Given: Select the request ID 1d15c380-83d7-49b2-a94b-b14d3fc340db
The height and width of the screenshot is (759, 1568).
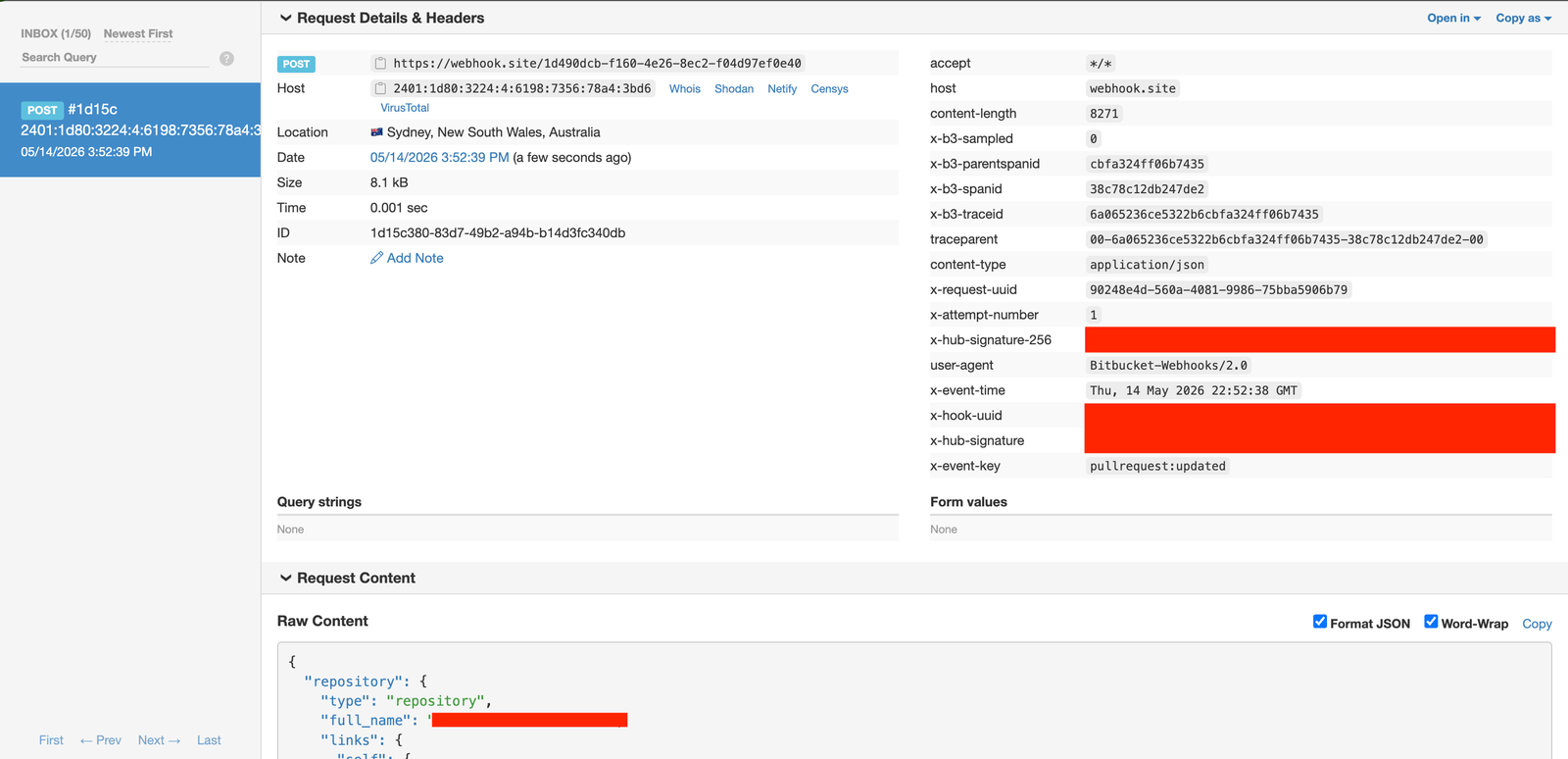Looking at the screenshot, I should coord(498,232).
